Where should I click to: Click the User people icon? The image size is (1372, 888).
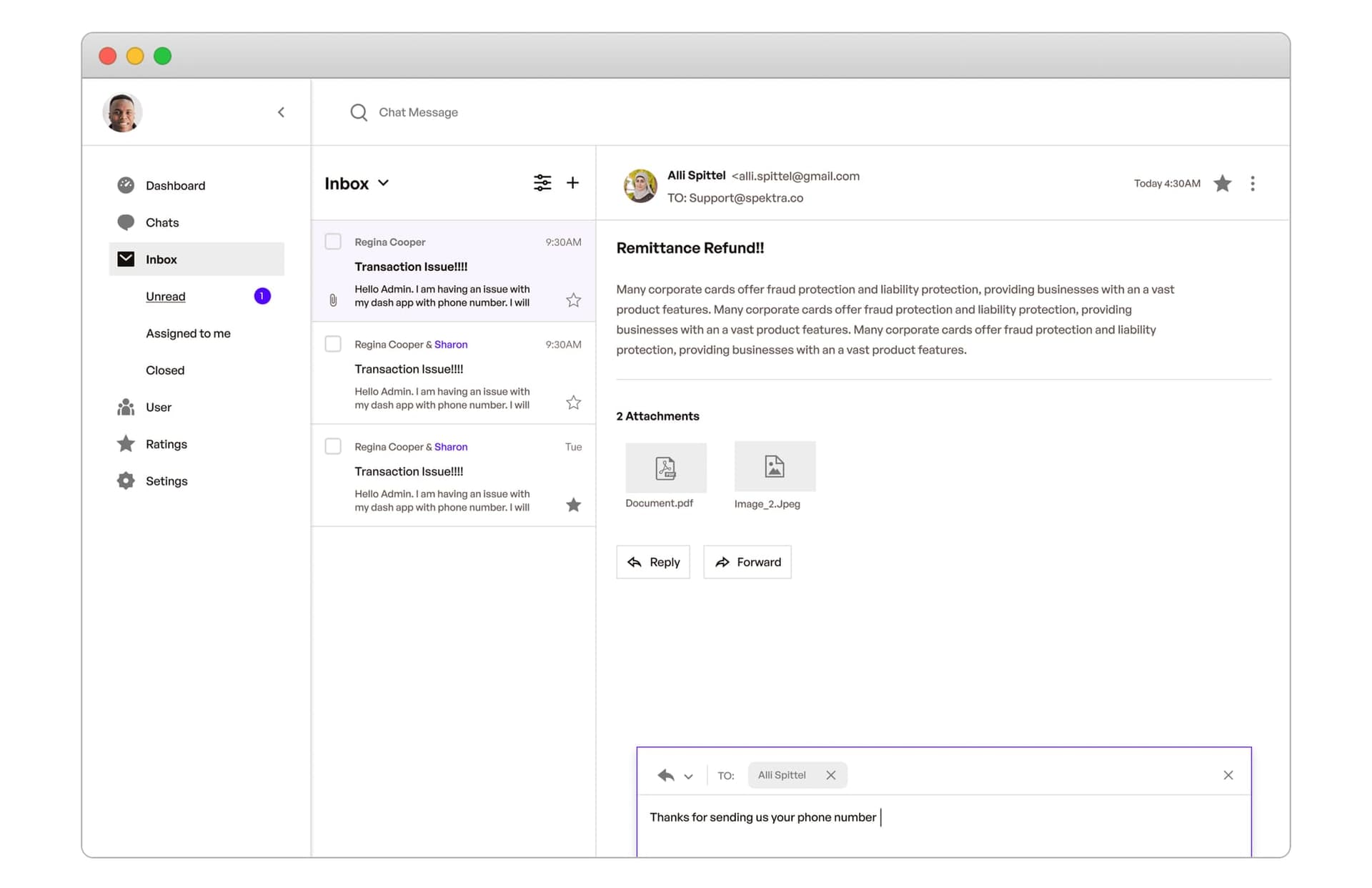click(x=126, y=407)
